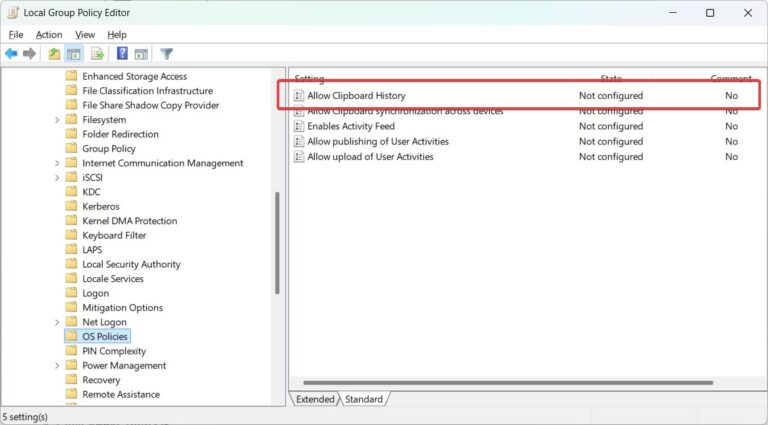
Task: Click the app icon in title bar
Action: click(13, 13)
